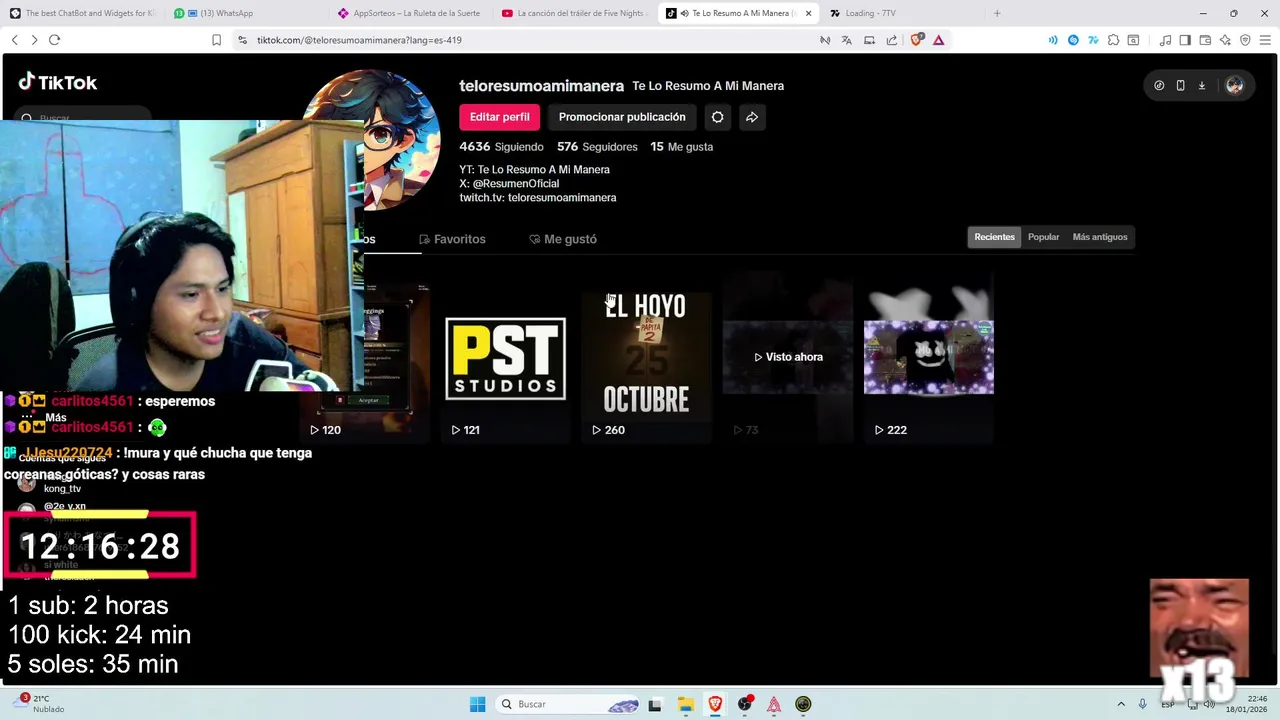The height and width of the screenshot is (720, 1280).
Task: Open the weather widget 21°C Nublado
Action: pos(40,704)
